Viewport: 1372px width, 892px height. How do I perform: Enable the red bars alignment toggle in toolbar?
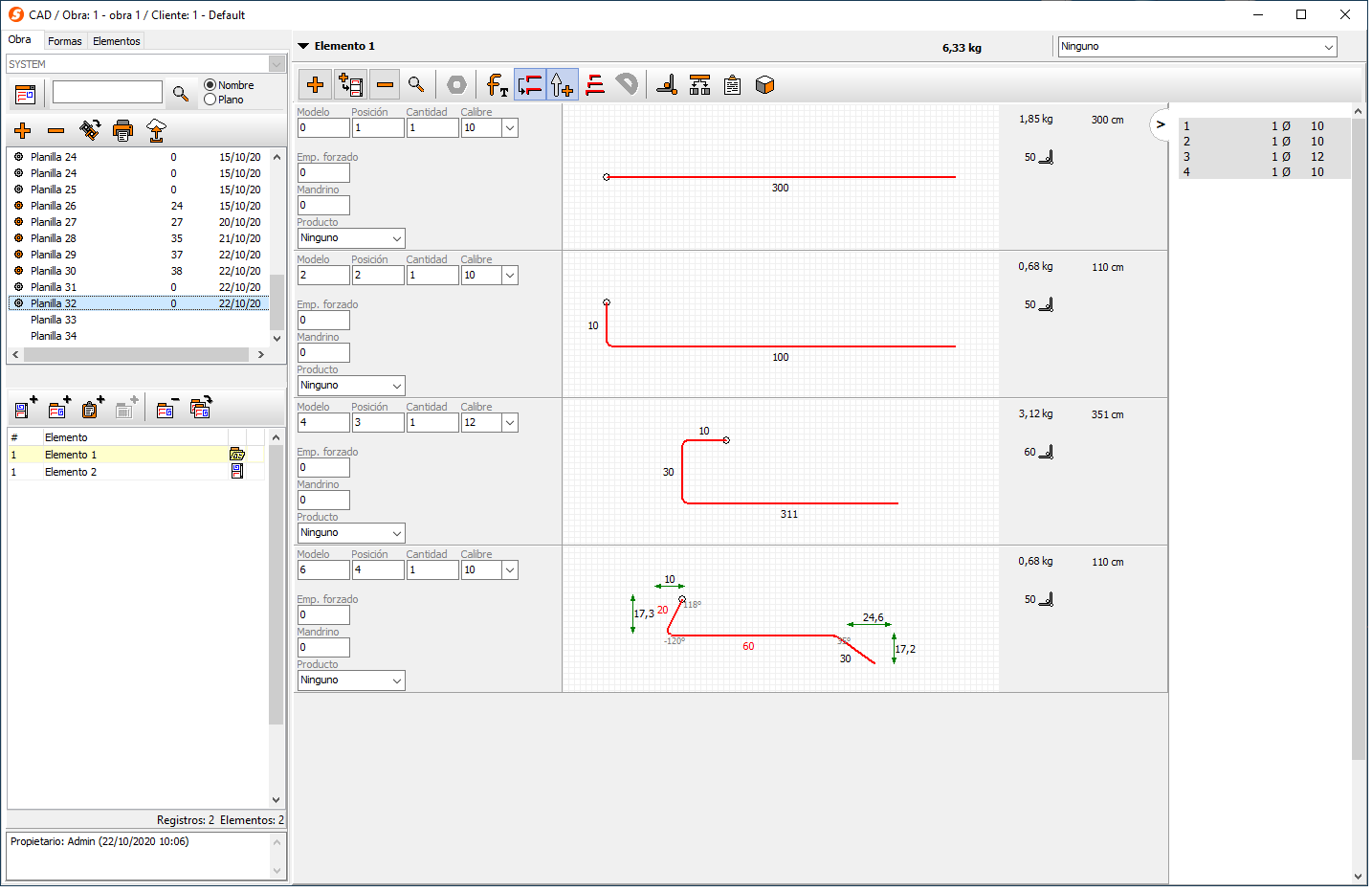click(594, 84)
